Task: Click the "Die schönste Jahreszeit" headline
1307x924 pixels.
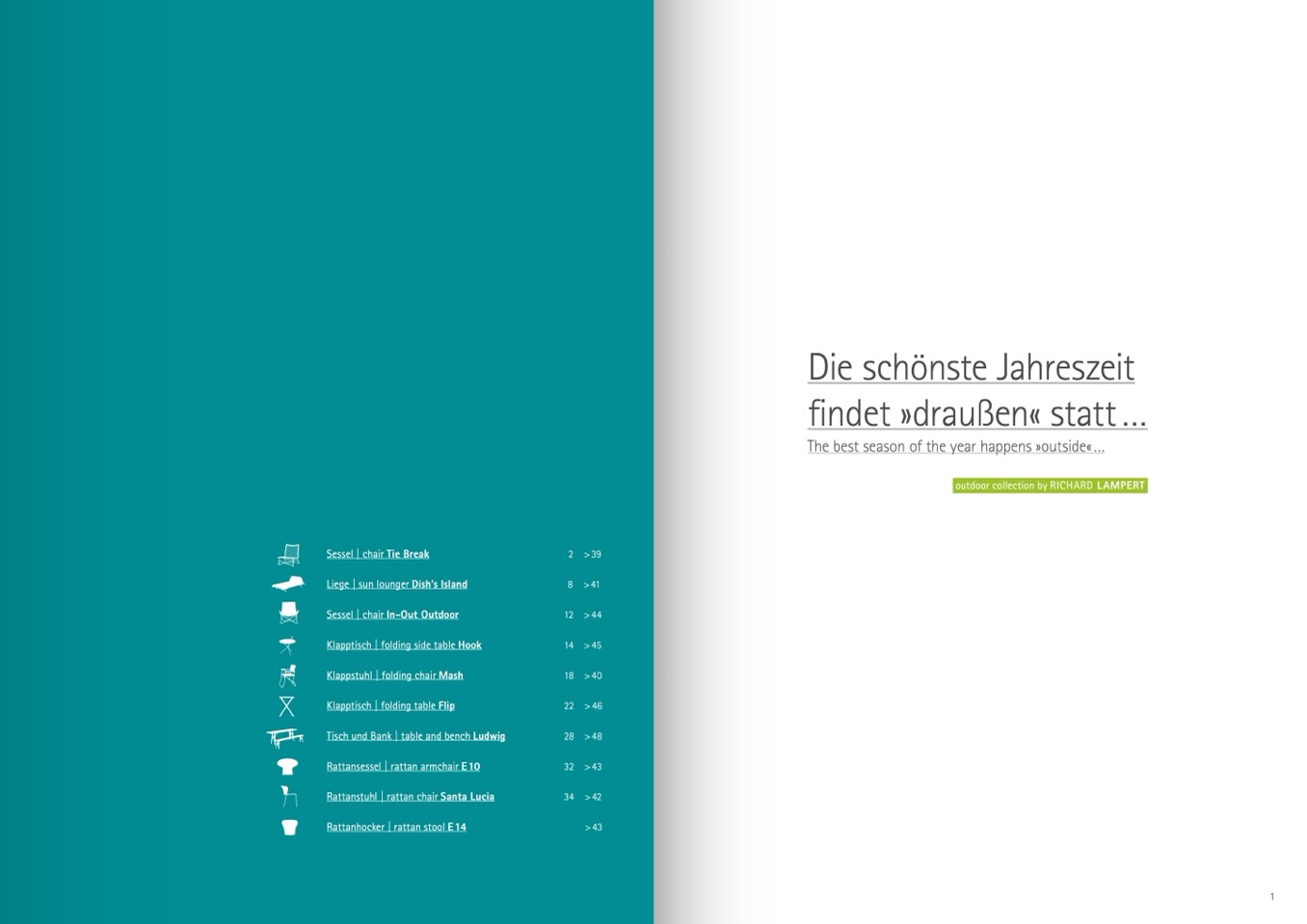Action: tap(971, 368)
